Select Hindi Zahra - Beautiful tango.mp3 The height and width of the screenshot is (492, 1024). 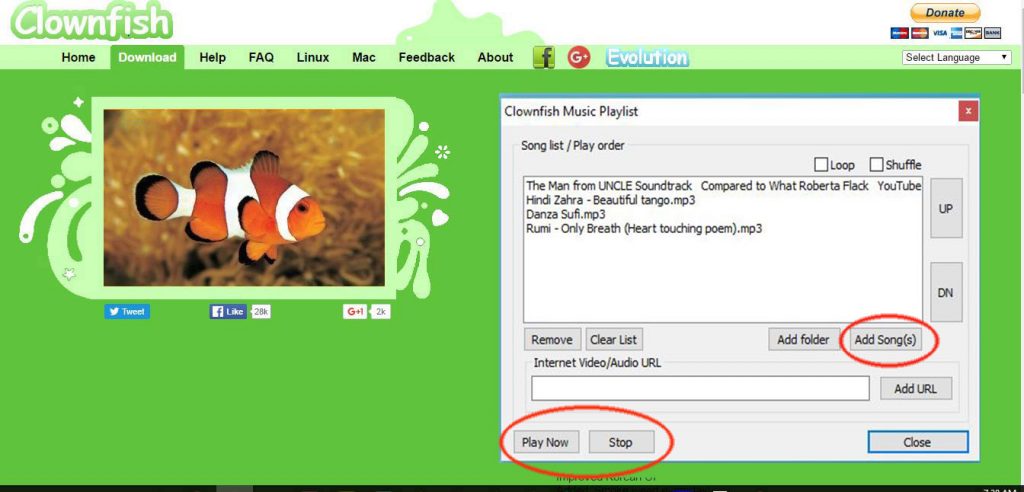pyautogui.click(x=611, y=200)
